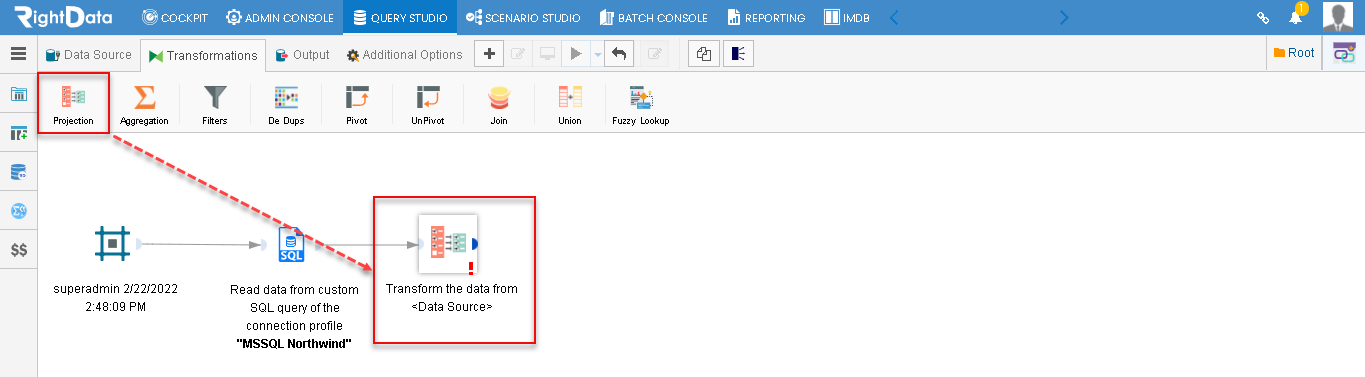
Task: Add a Join transformation
Action: coord(499,97)
